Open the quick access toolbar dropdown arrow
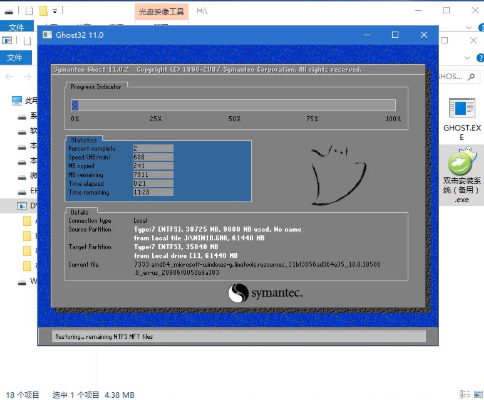Image resolution: width=484 pixels, height=400 pixels. [55, 11]
